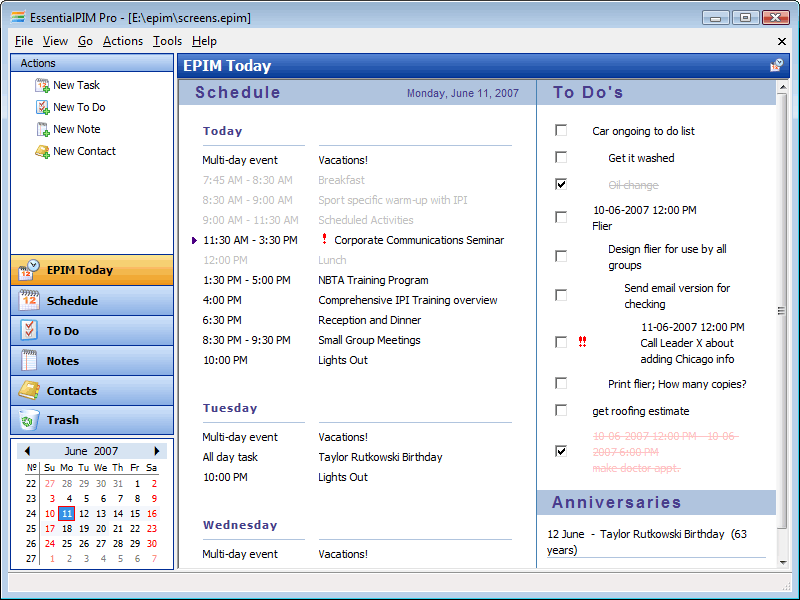
Task: Click the scroll-up arrow of To Do's pane
Action: pyautogui.click(x=783, y=88)
